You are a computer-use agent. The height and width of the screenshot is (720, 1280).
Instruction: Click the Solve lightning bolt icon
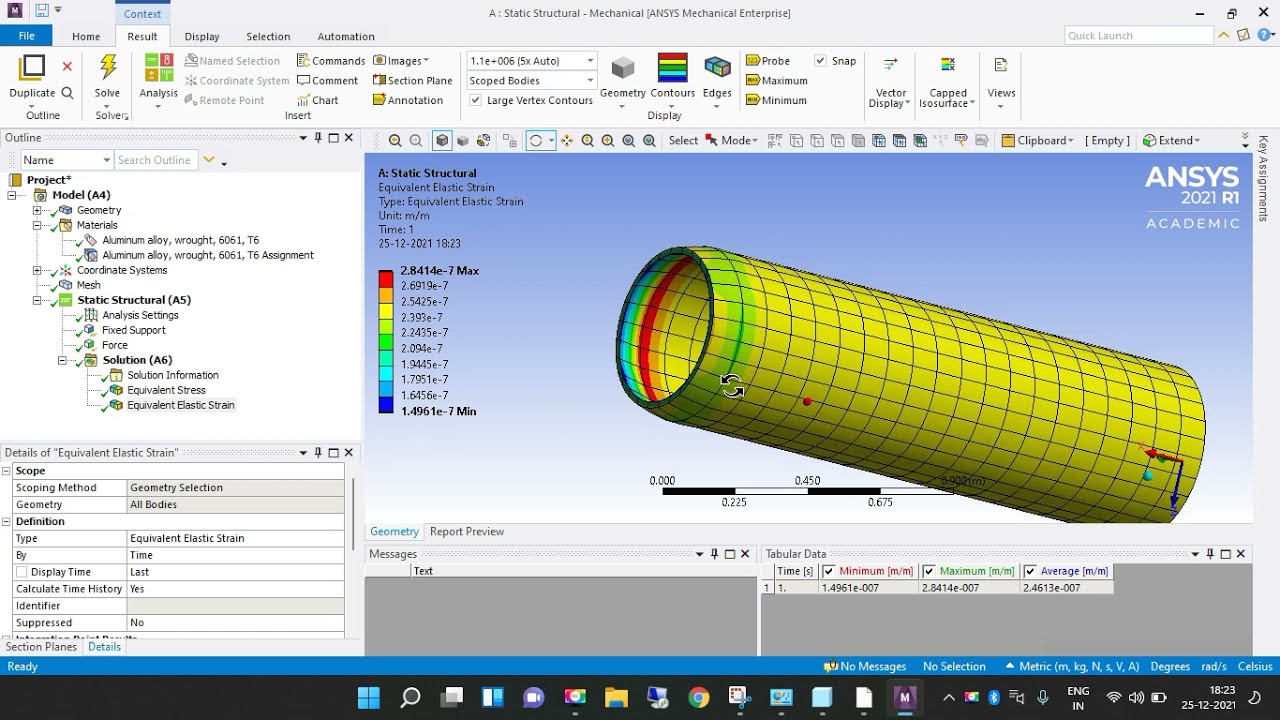pyautogui.click(x=108, y=67)
